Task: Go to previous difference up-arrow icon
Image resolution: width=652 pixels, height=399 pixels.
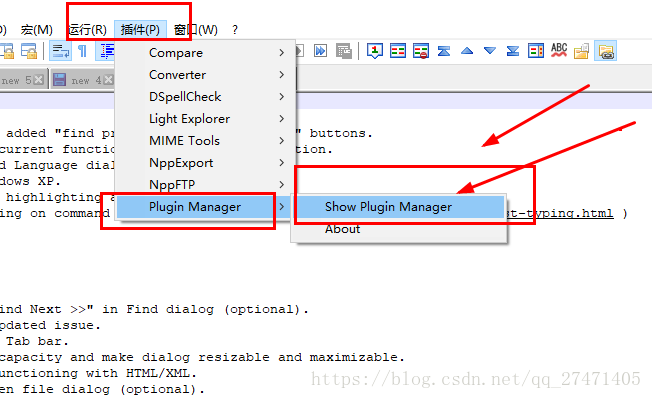Action: pos(467,51)
